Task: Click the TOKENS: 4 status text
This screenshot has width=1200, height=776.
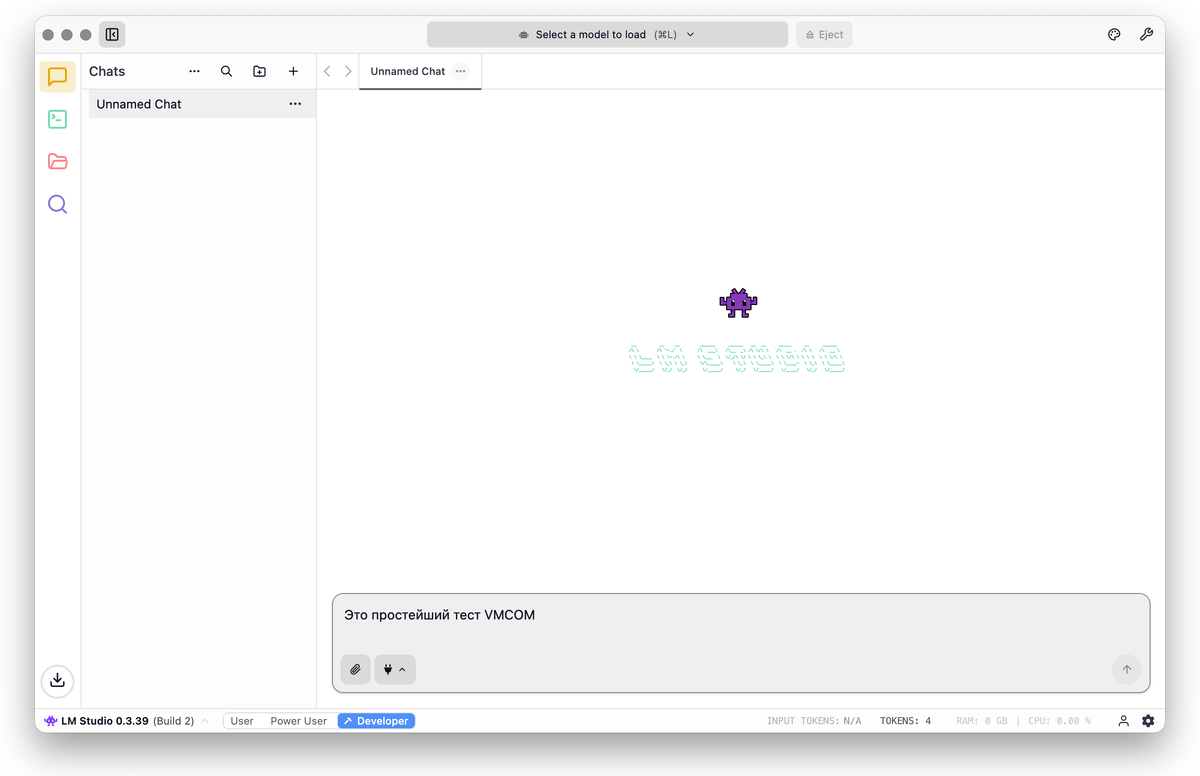Action: coord(905,721)
